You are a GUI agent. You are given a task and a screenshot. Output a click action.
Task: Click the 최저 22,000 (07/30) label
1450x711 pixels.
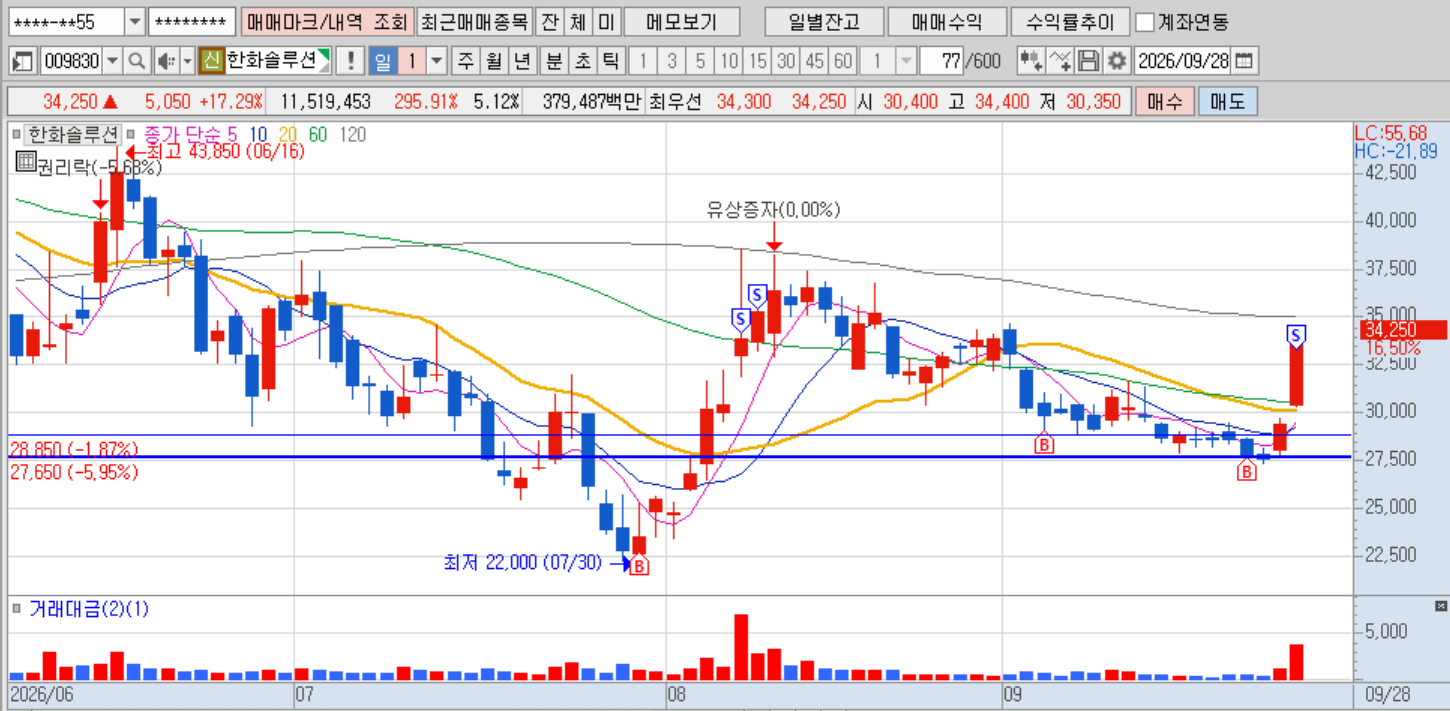click(523, 562)
